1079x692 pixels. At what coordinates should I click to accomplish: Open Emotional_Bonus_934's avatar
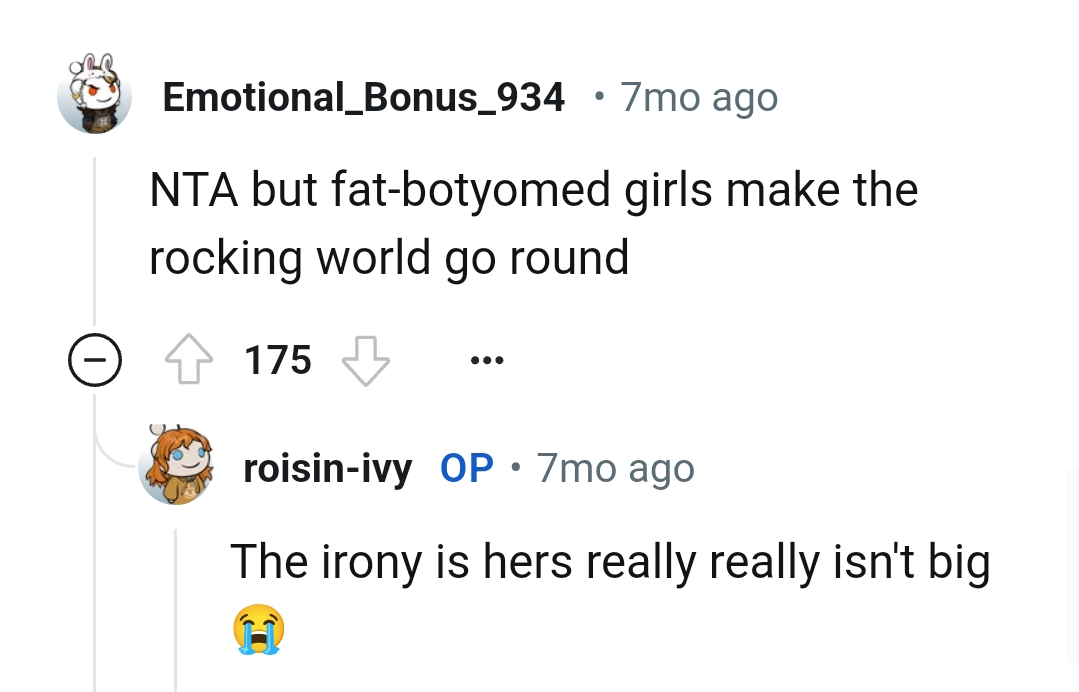click(95, 96)
